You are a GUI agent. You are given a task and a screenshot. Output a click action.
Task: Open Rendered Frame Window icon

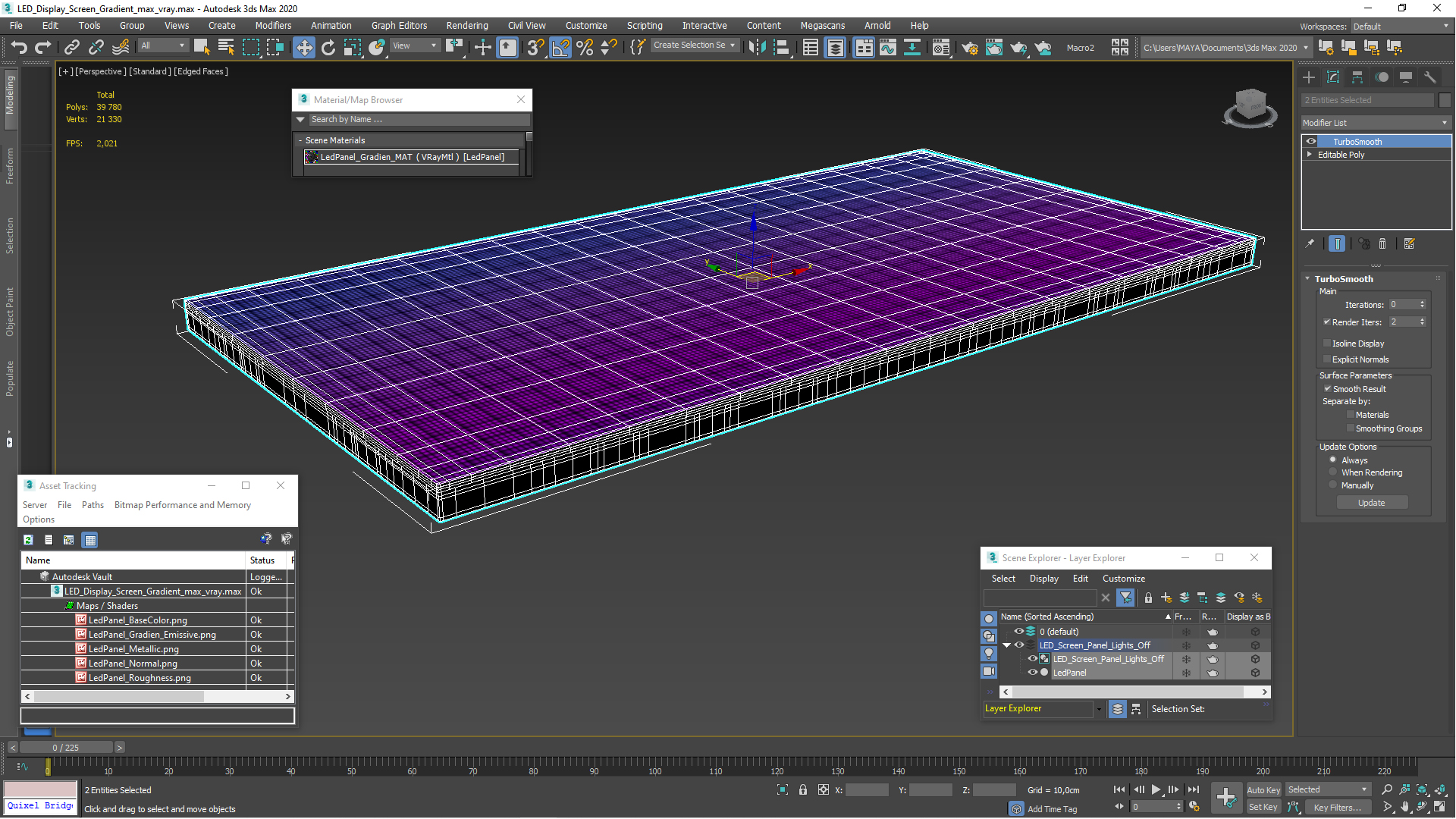[993, 48]
